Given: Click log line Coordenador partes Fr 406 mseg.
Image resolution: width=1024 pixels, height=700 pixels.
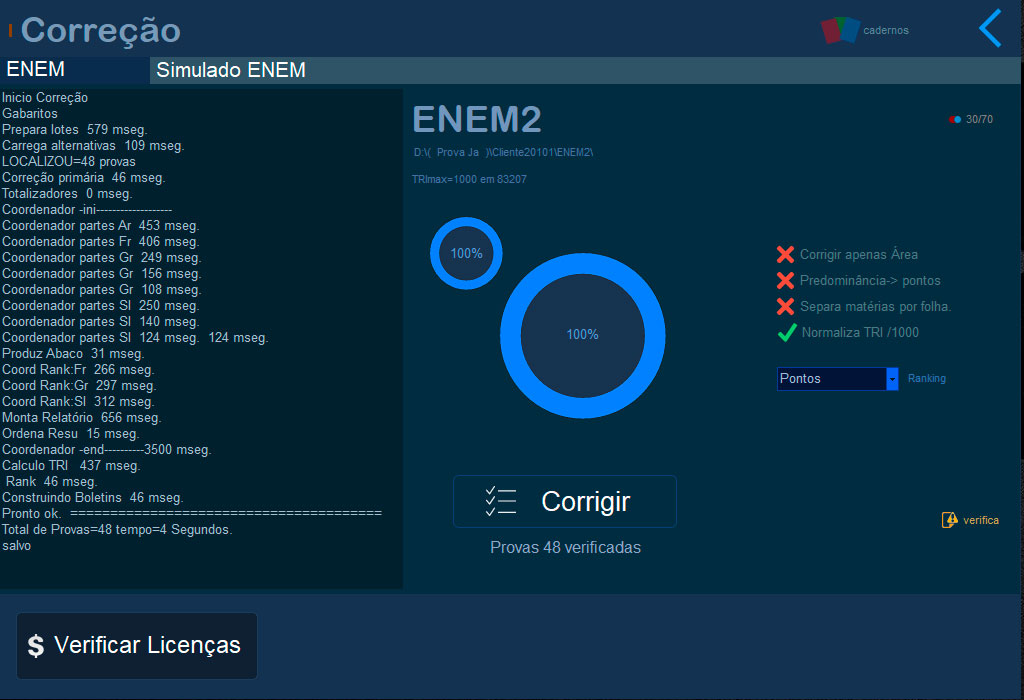Looking at the screenshot, I should click(x=100, y=242).
